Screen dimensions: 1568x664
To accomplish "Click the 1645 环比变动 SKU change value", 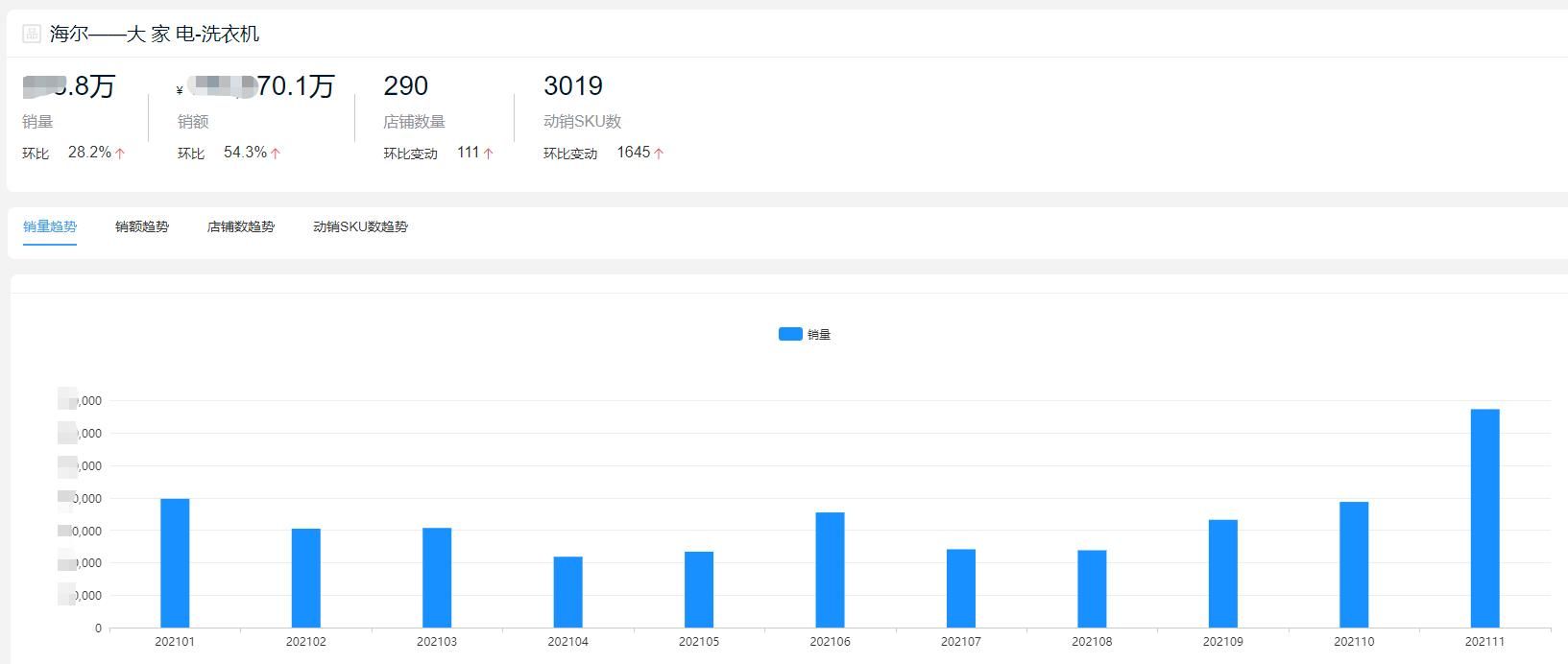I will click(x=634, y=153).
